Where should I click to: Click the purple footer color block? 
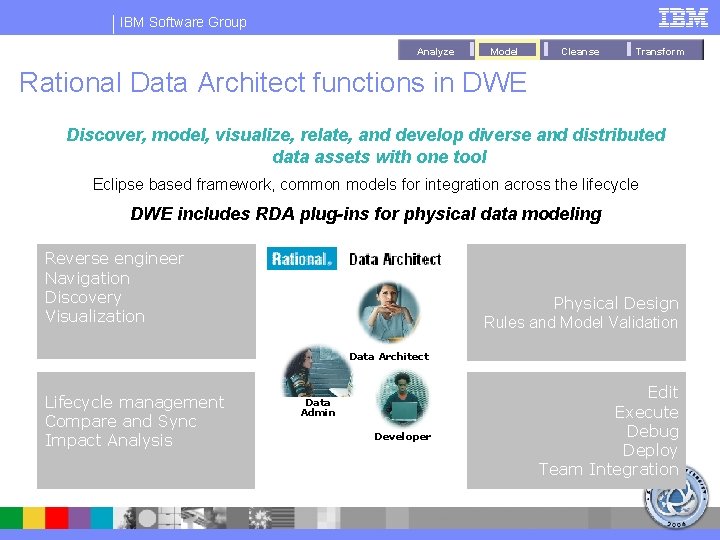coord(79,518)
